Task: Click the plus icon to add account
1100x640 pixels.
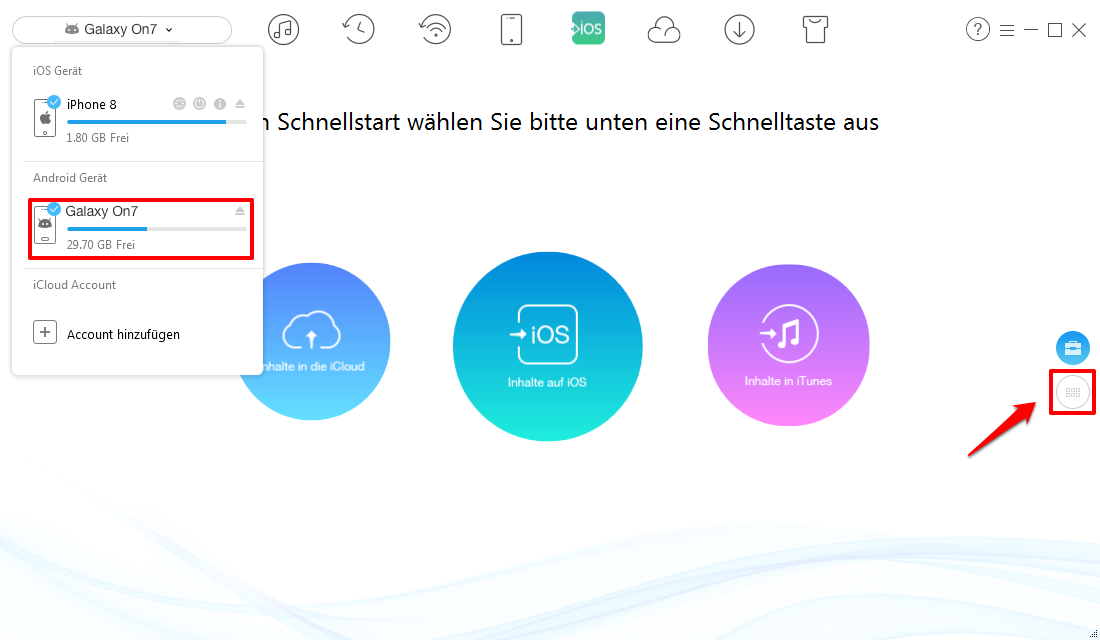Action: pos(45,333)
